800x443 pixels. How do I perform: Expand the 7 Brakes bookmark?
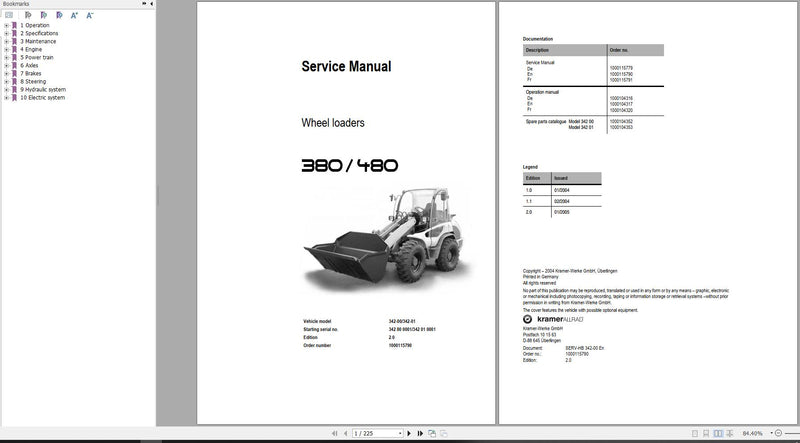pos(6,73)
